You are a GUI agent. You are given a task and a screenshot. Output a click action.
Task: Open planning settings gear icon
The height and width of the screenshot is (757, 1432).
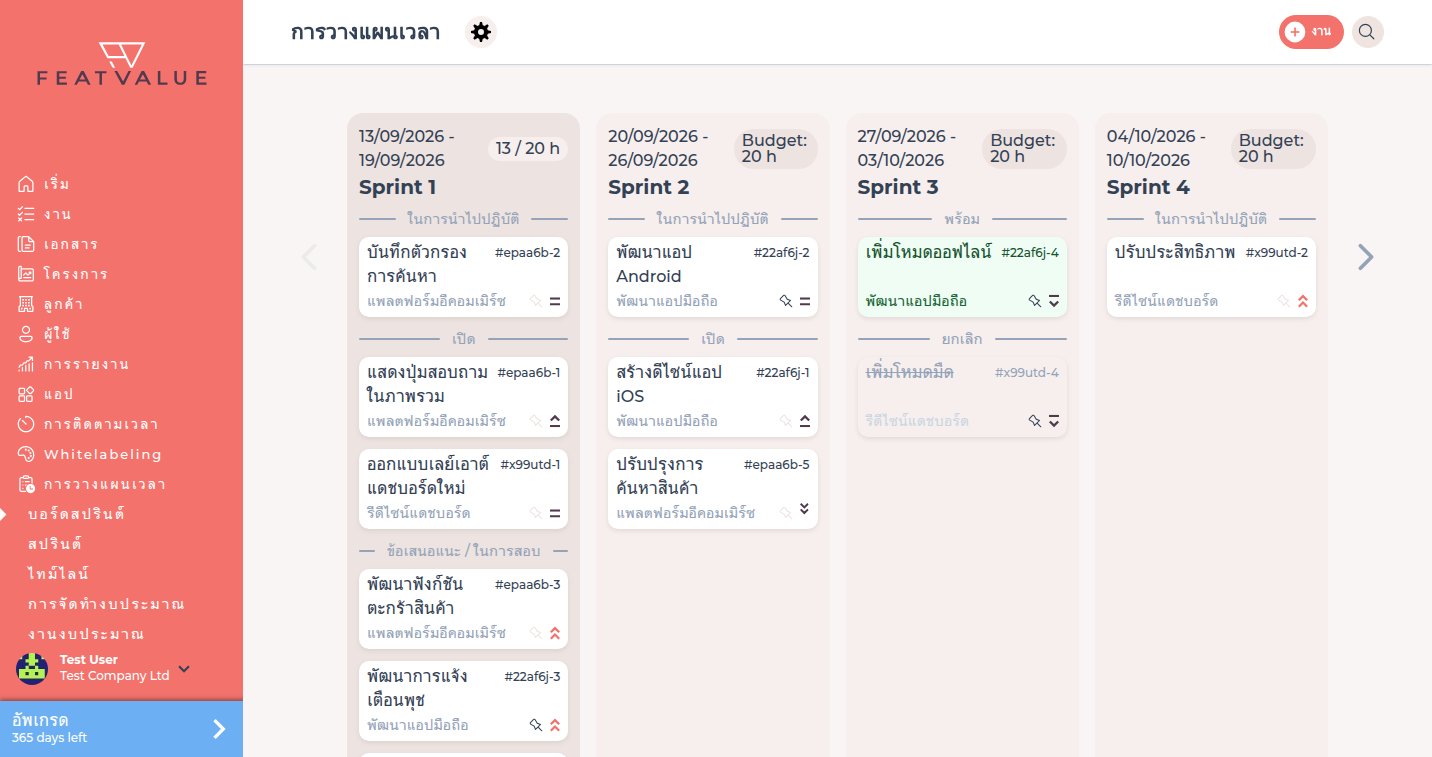pos(481,32)
